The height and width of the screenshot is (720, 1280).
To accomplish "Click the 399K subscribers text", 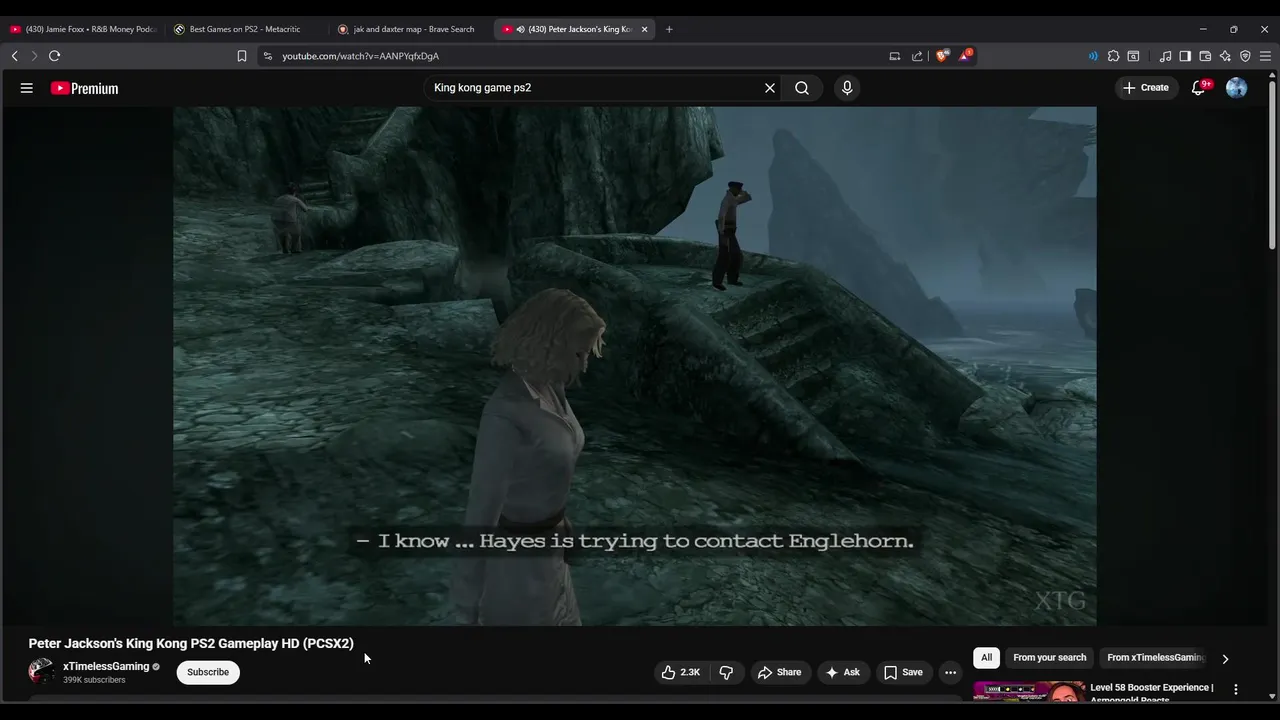I will tap(94, 680).
